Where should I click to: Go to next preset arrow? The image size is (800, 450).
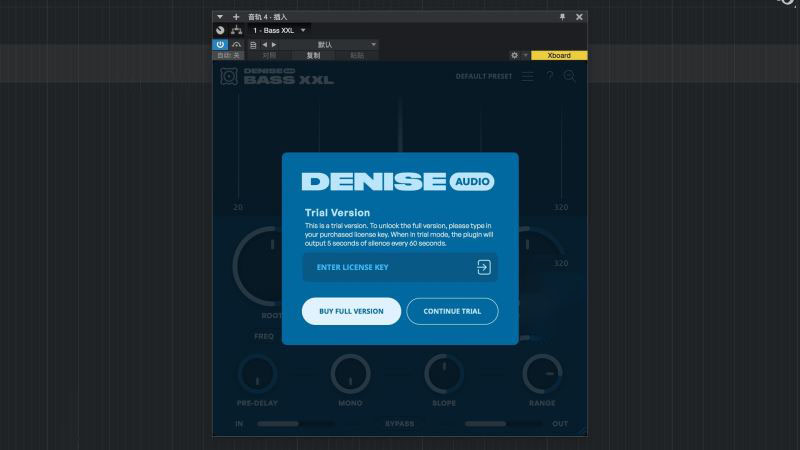point(274,45)
